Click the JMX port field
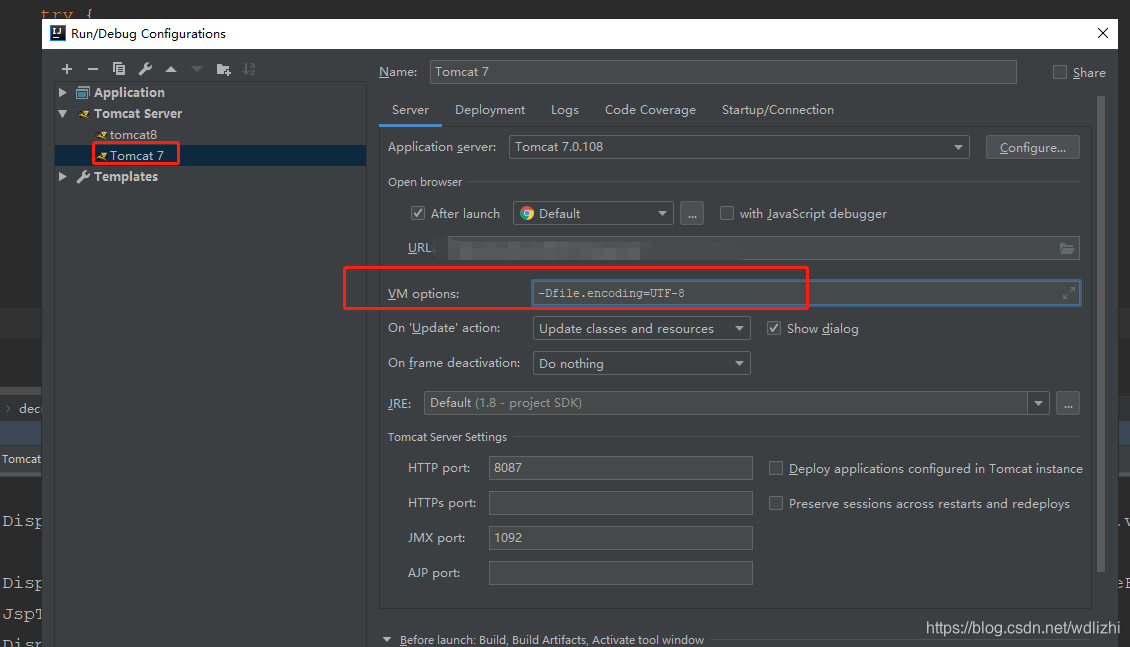This screenshot has width=1130, height=647. [x=620, y=538]
